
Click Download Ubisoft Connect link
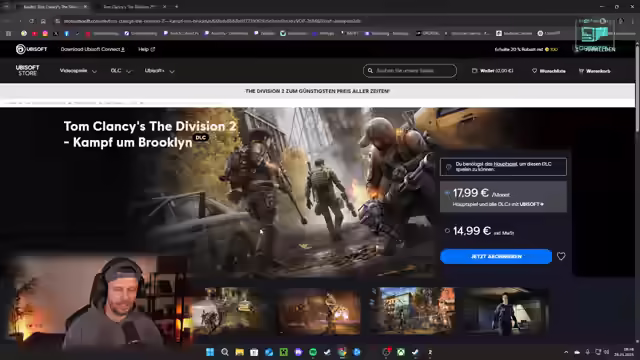[x=93, y=49]
